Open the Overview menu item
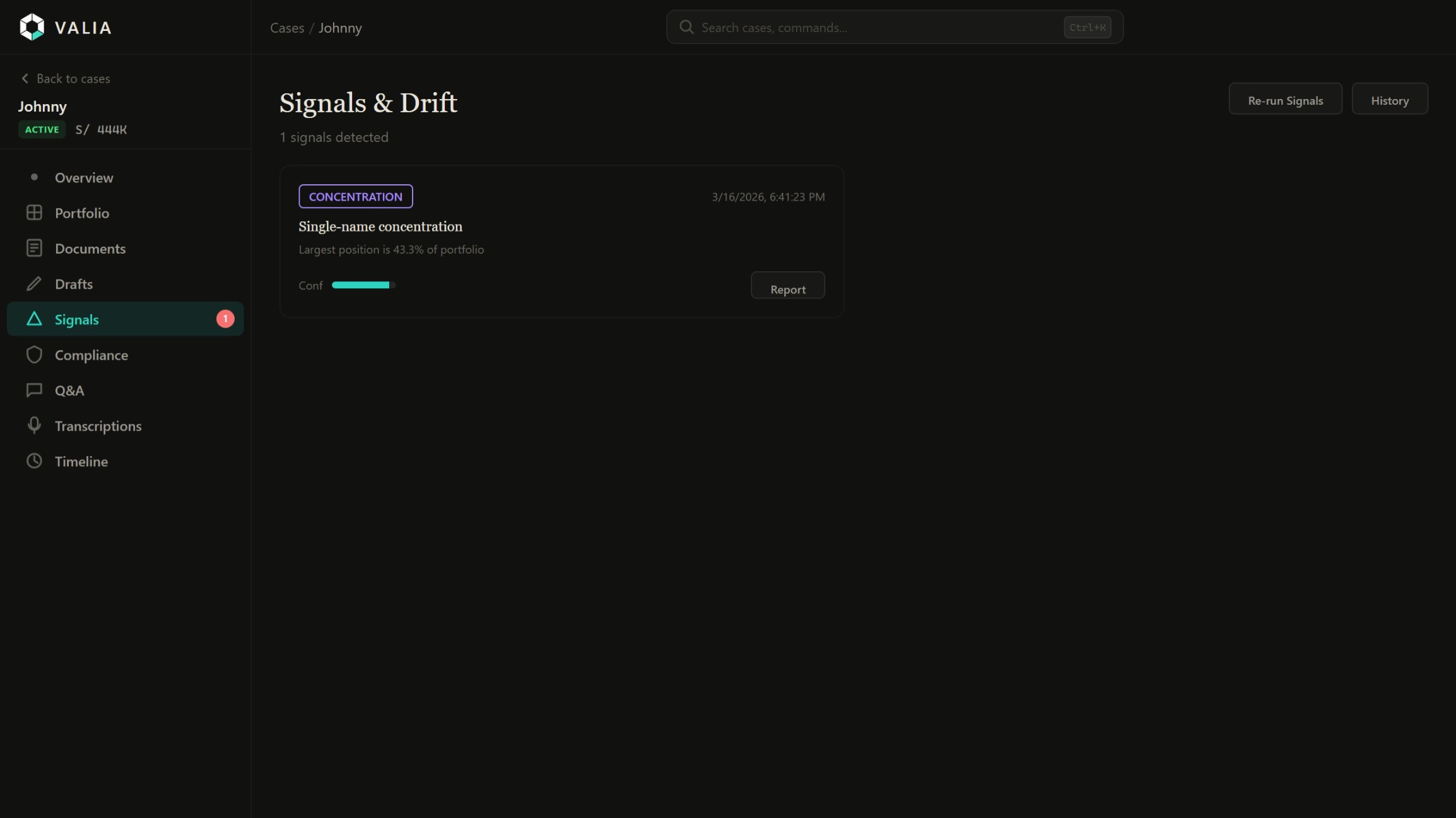Viewport: 1456px width, 818px height. (x=84, y=178)
